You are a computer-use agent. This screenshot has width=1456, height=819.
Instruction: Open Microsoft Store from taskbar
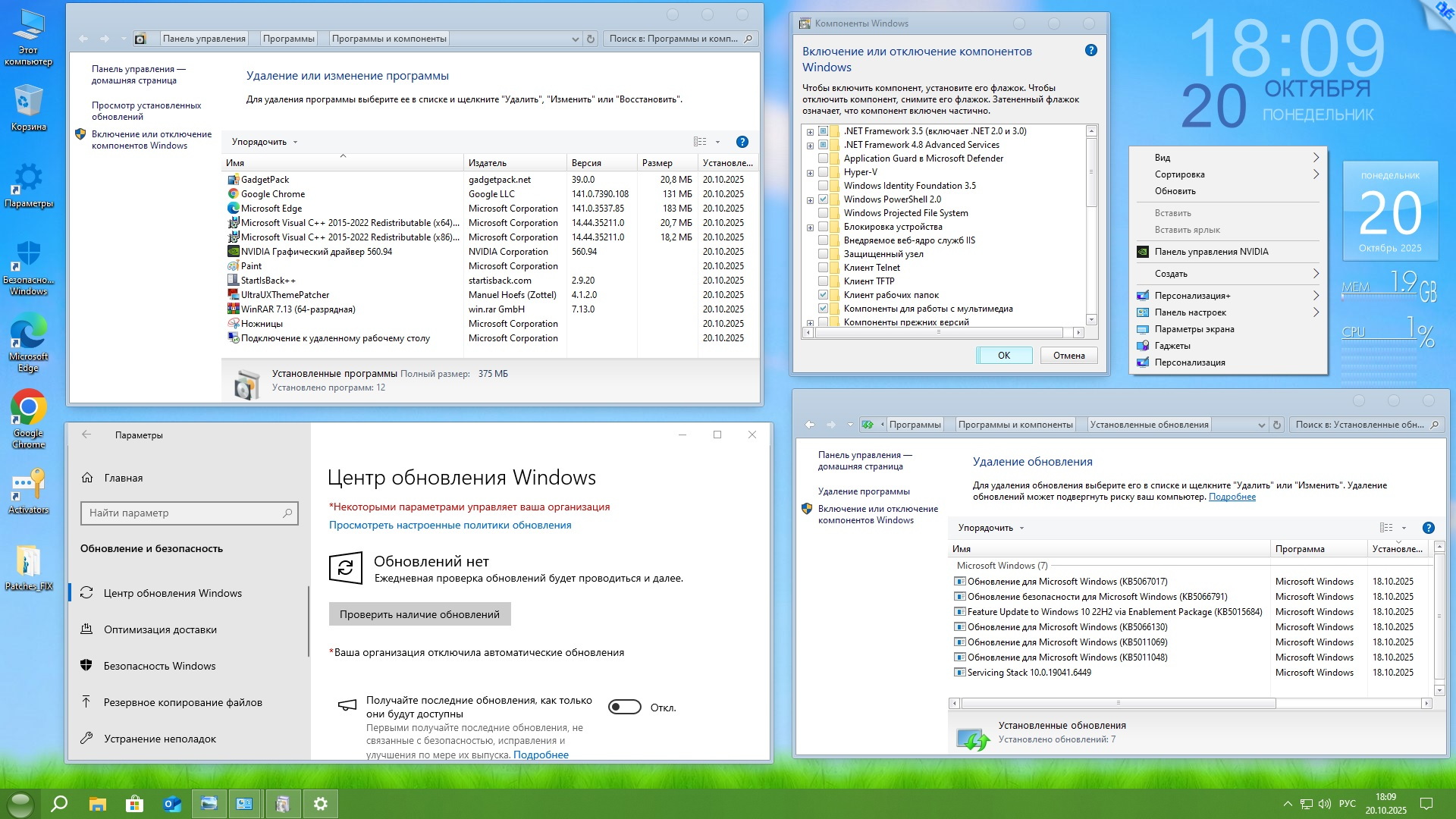pos(134,804)
